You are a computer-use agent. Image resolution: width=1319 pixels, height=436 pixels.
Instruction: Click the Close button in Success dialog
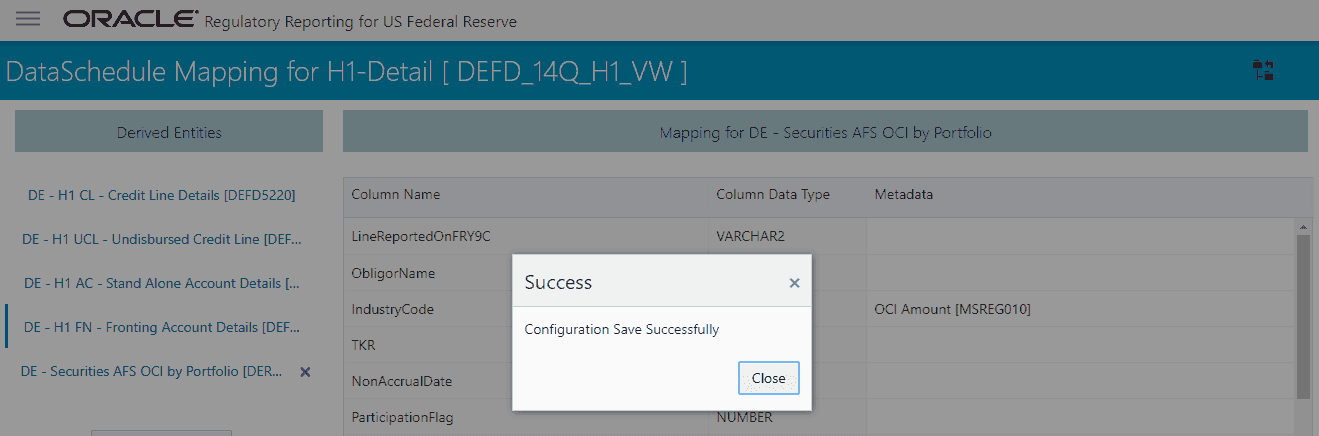(769, 379)
